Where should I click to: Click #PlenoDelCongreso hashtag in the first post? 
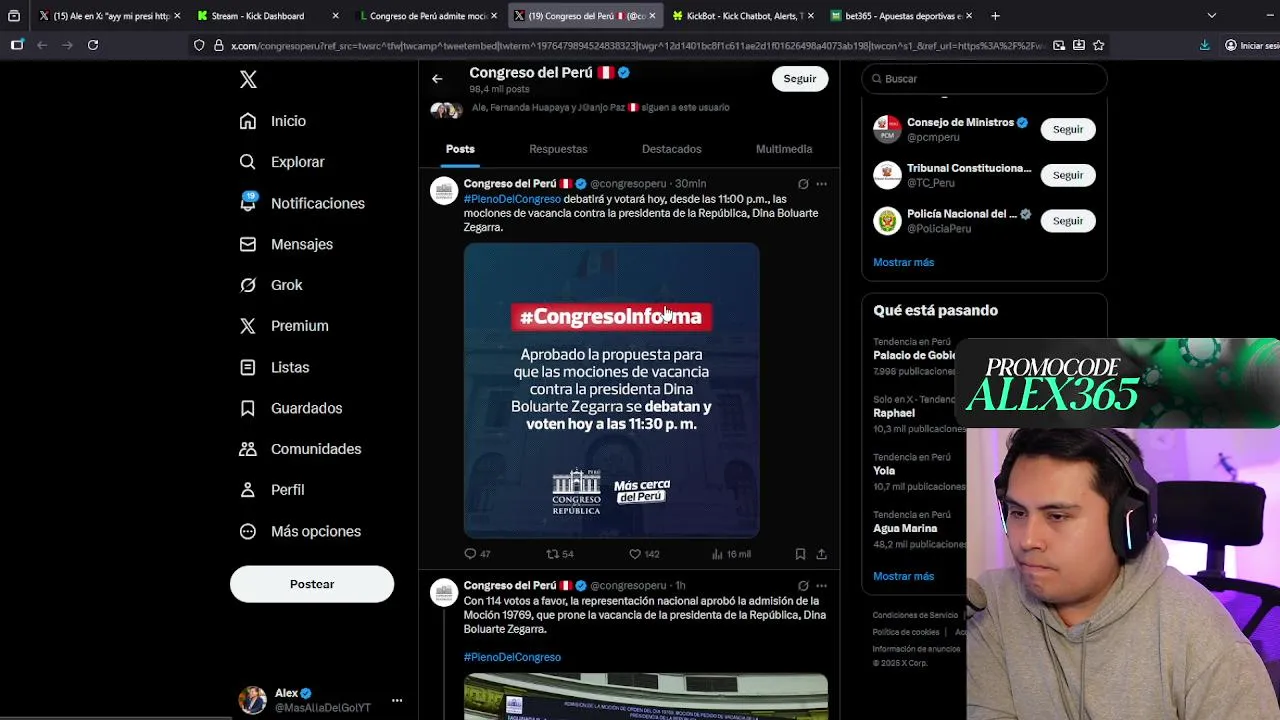click(512, 199)
